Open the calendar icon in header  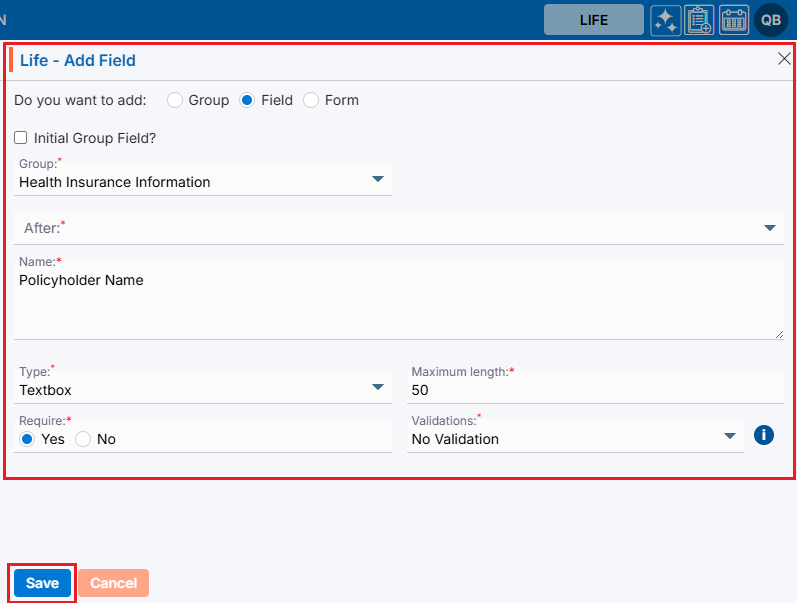[x=734, y=20]
